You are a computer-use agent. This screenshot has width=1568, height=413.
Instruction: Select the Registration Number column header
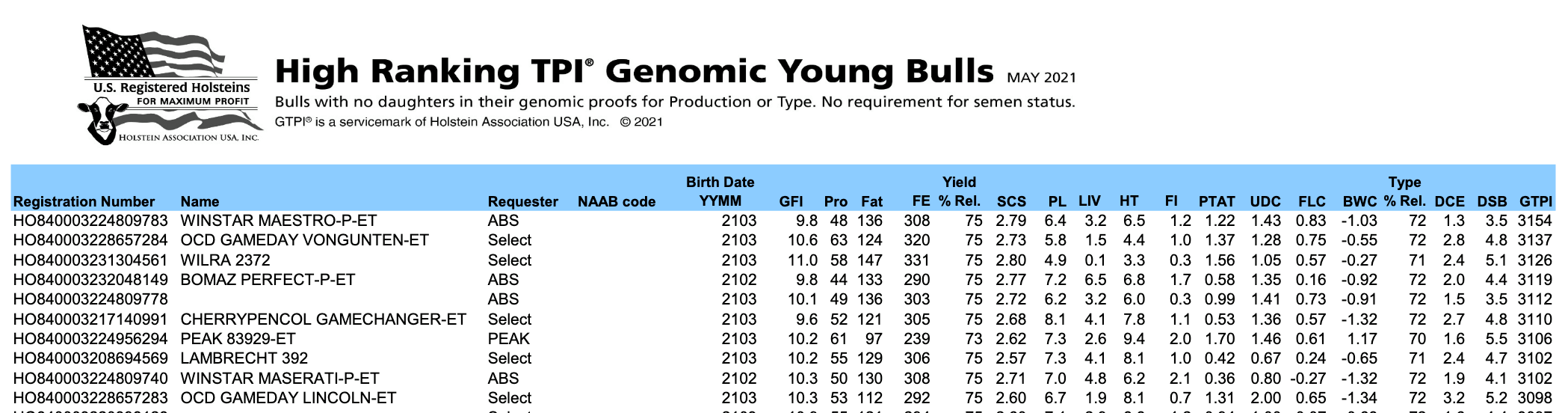click(84, 201)
